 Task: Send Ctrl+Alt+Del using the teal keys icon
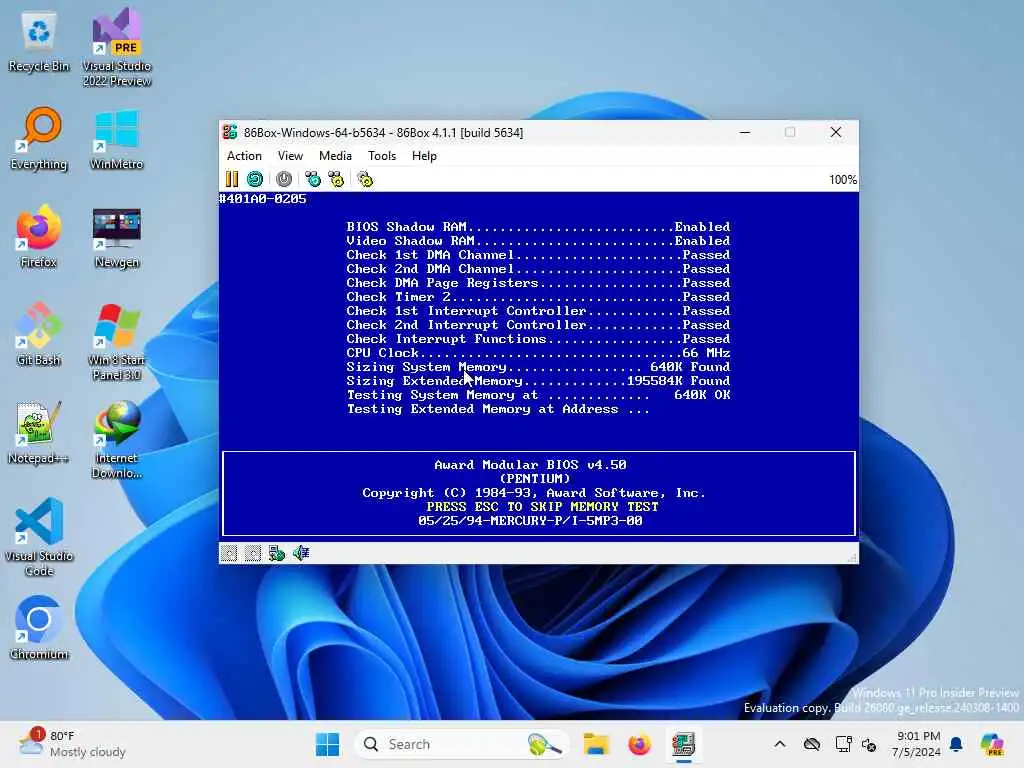point(313,179)
